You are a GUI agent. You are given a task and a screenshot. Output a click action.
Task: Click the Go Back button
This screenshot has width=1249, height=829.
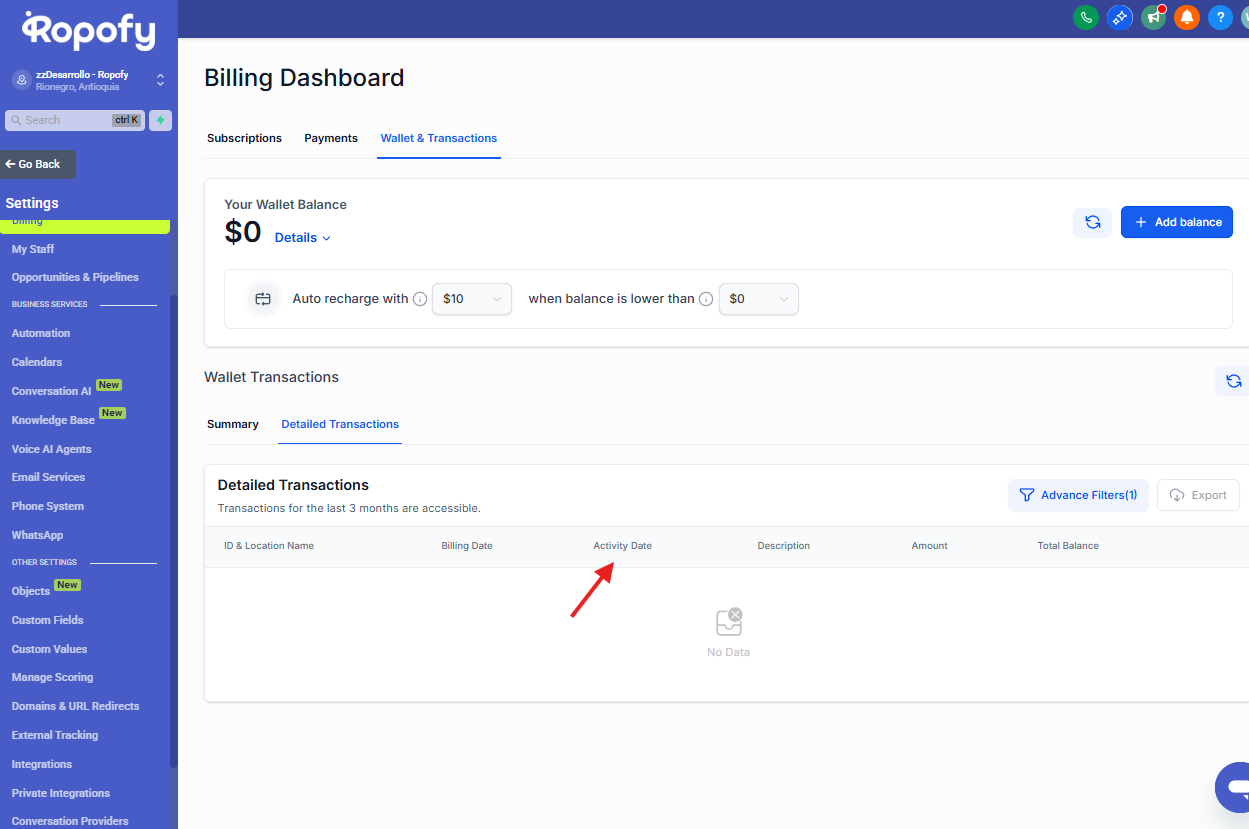(38, 164)
